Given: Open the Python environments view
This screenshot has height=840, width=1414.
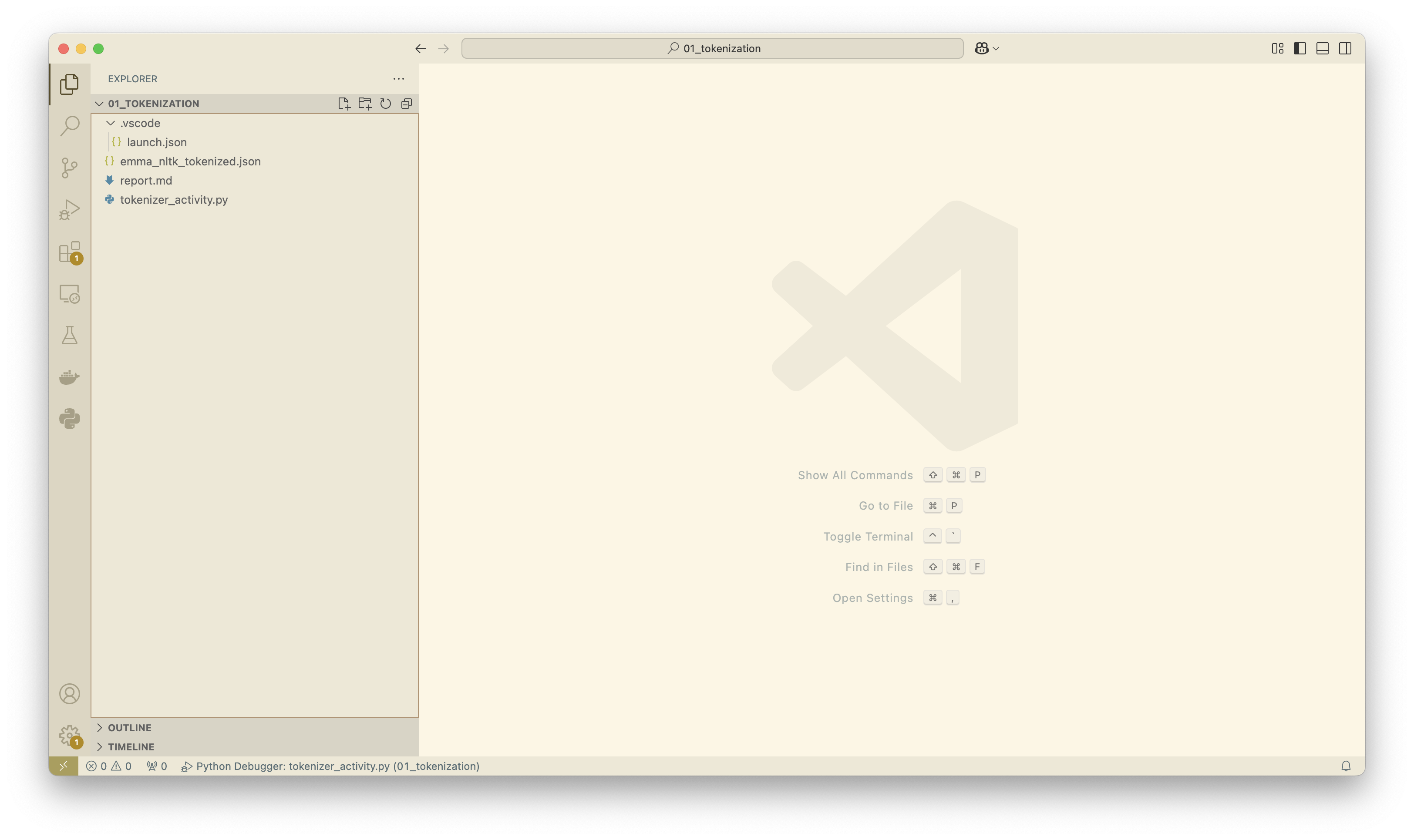Looking at the screenshot, I should [x=70, y=419].
